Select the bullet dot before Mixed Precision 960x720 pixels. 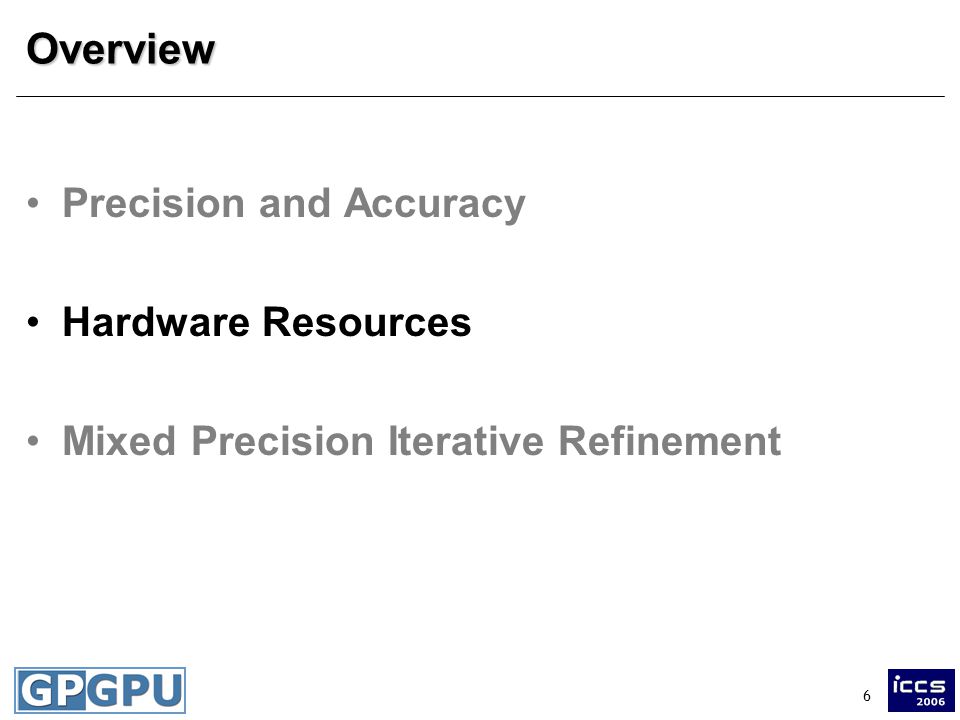coord(33,440)
